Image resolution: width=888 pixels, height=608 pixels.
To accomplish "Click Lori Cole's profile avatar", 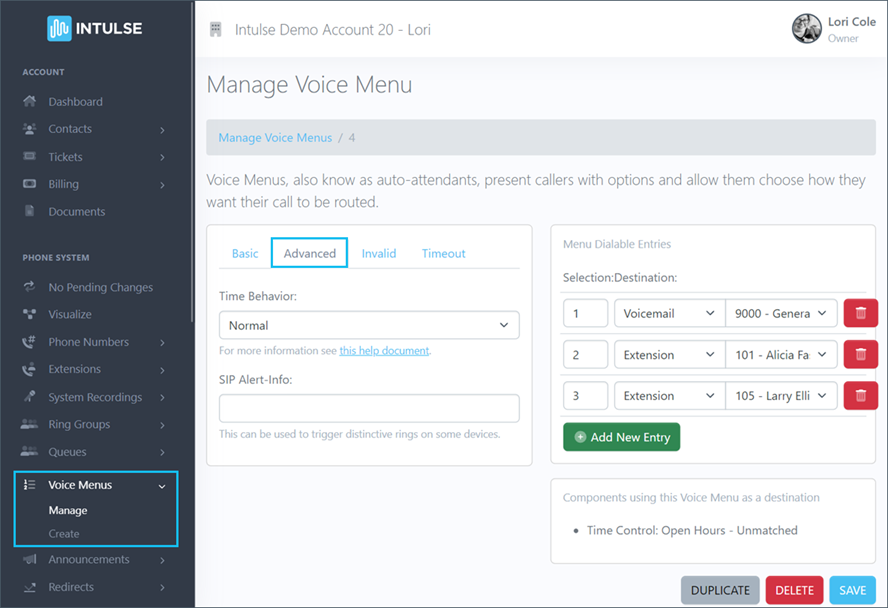I will click(806, 29).
